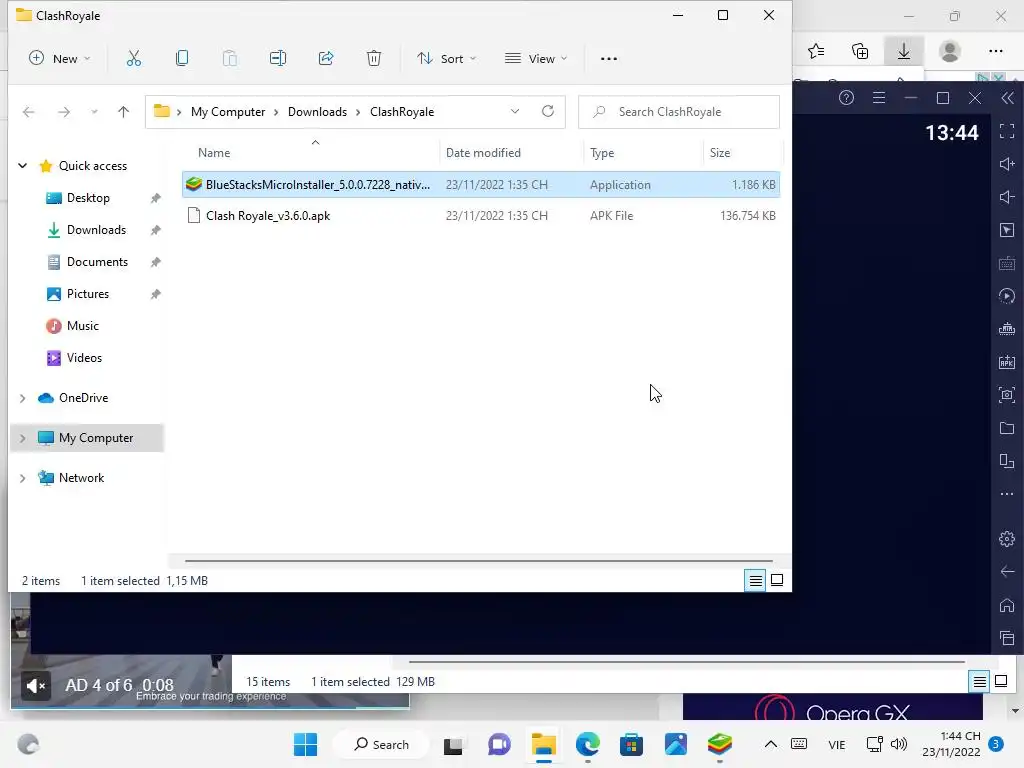Open Edge favorites star icon
The image size is (1024, 768).
pos(816,51)
